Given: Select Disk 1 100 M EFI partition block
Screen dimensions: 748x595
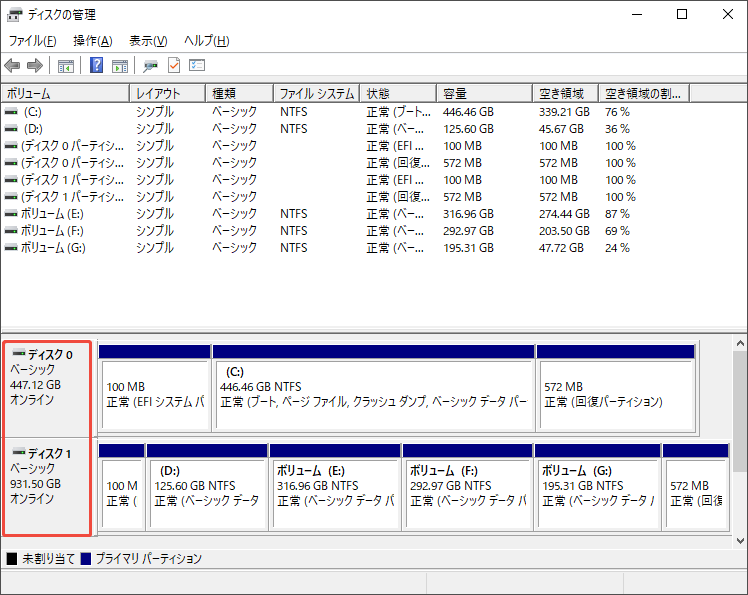Looking at the screenshot, I should point(122,487).
